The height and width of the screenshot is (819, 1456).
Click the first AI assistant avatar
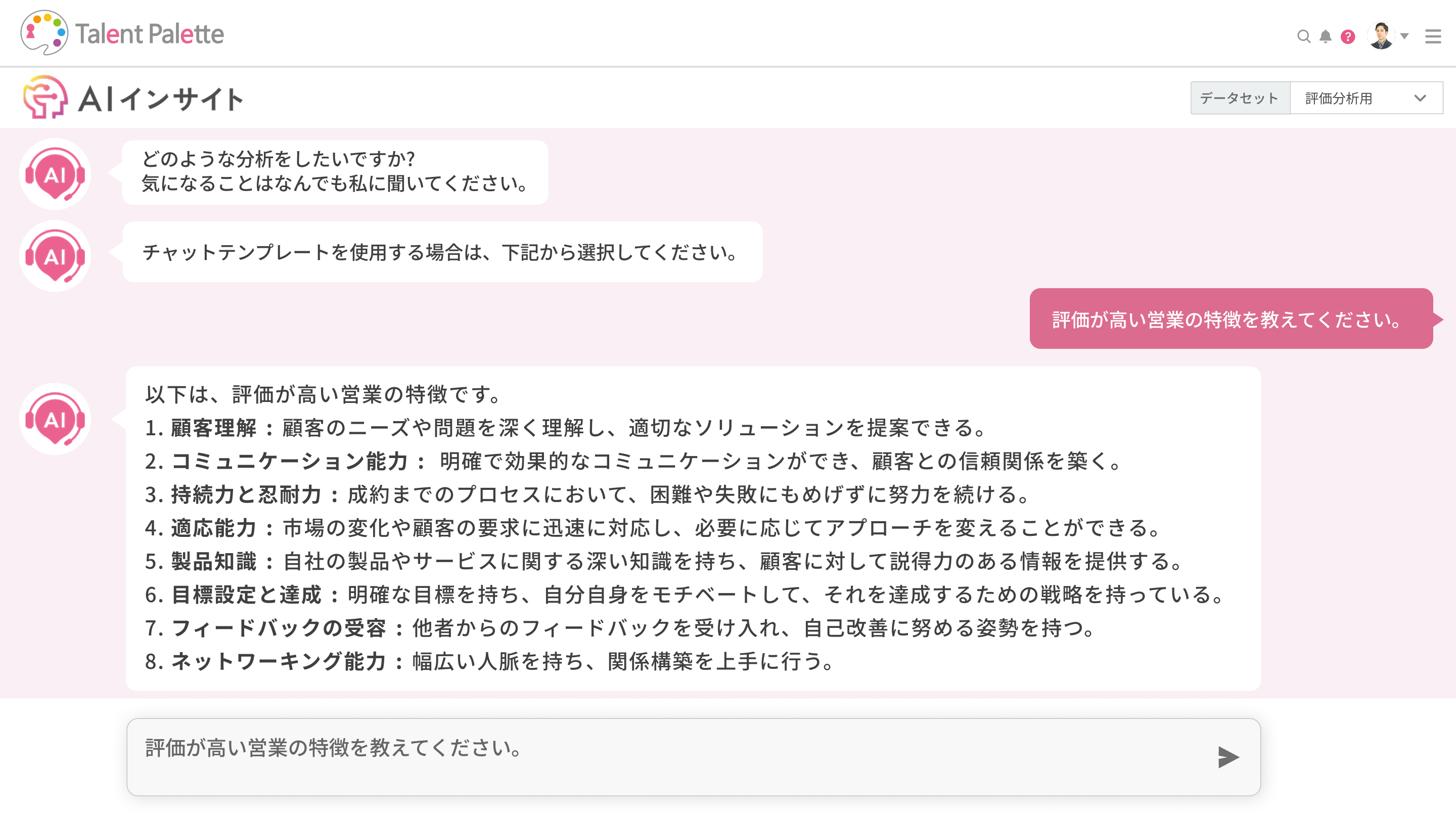[x=55, y=174]
